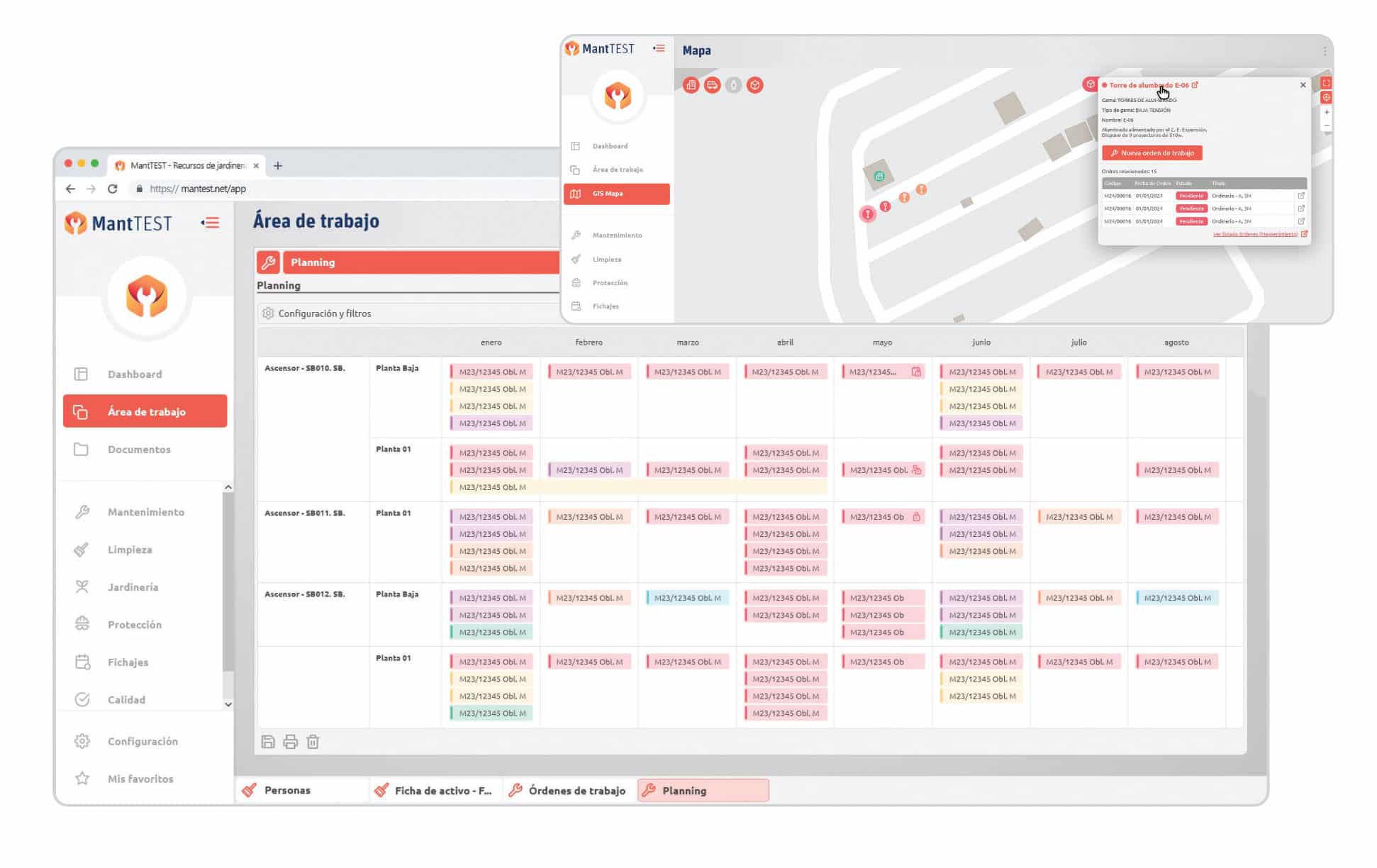Viewport: 1377px width, 868px height.
Task: Click the trash delete icon below grid
Action: coord(313,742)
